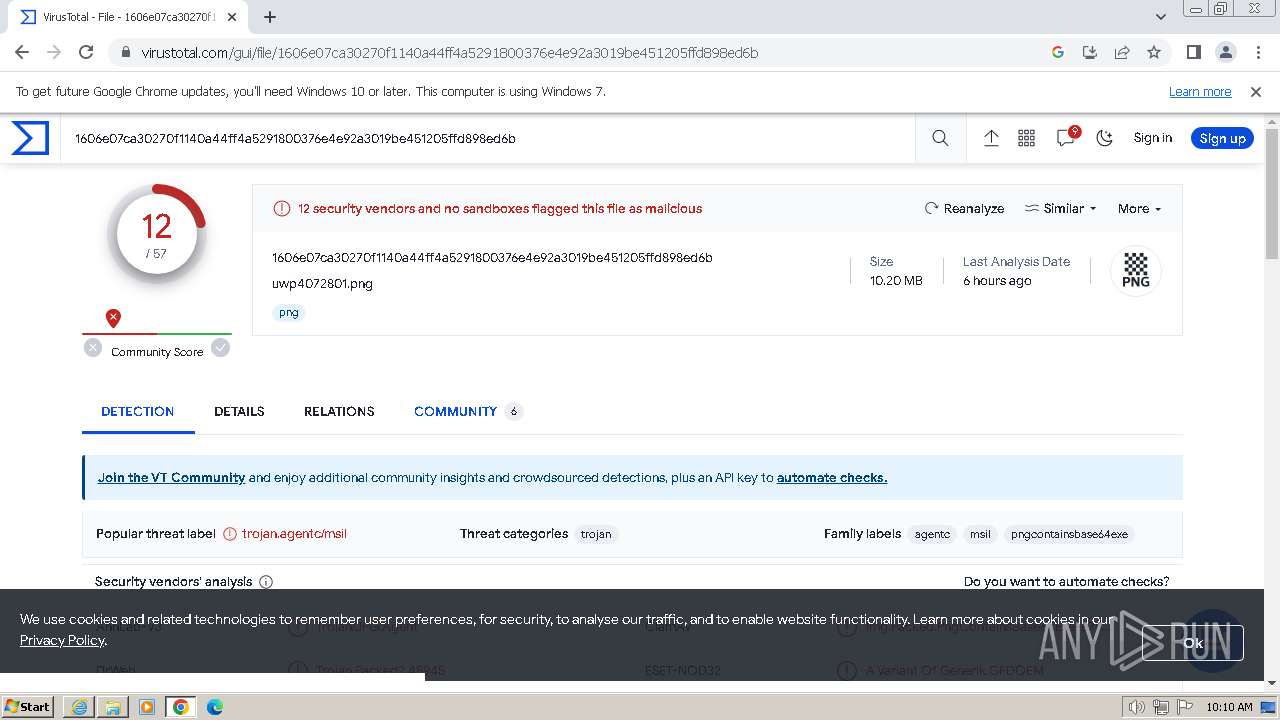Dismiss the Chrome update notice

click(x=1256, y=91)
